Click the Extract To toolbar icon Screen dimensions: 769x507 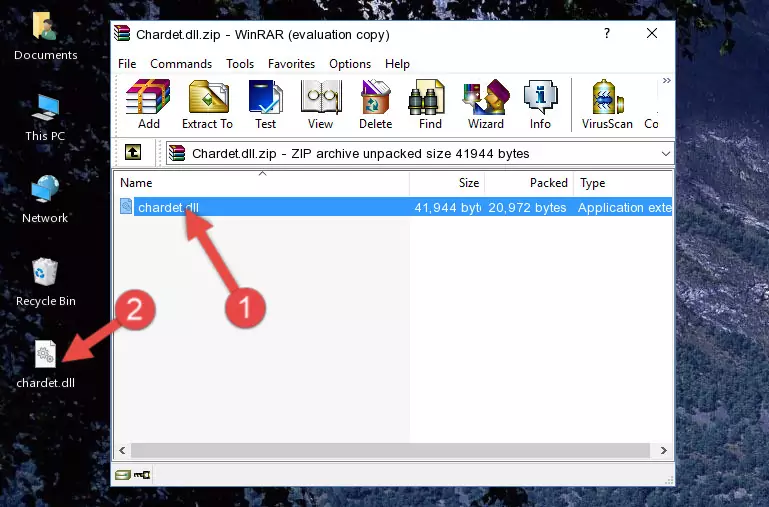207,104
